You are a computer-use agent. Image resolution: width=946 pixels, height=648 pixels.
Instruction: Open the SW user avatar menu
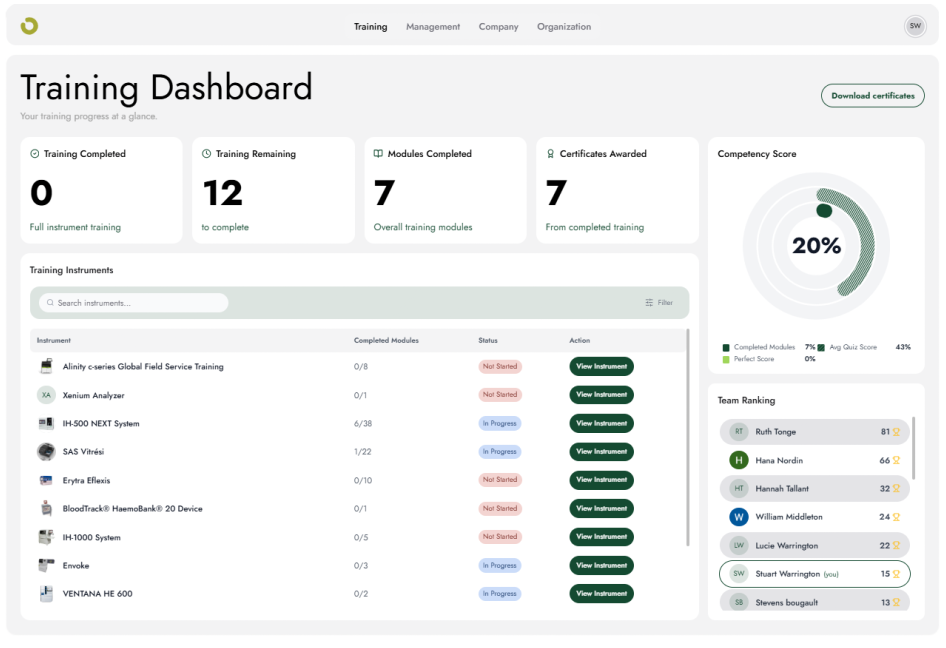(x=915, y=26)
